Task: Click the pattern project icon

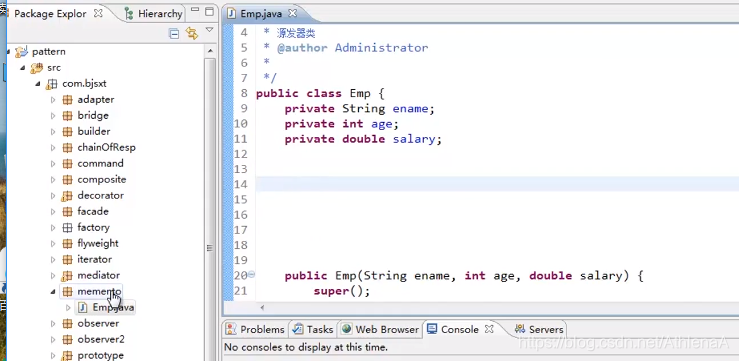Action: tap(21, 51)
